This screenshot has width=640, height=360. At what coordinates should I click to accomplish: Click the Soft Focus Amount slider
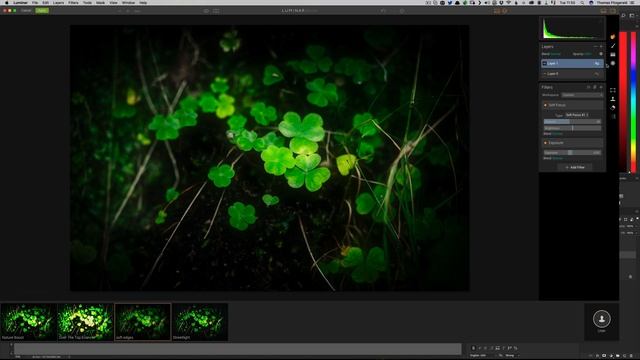[x=572, y=122]
